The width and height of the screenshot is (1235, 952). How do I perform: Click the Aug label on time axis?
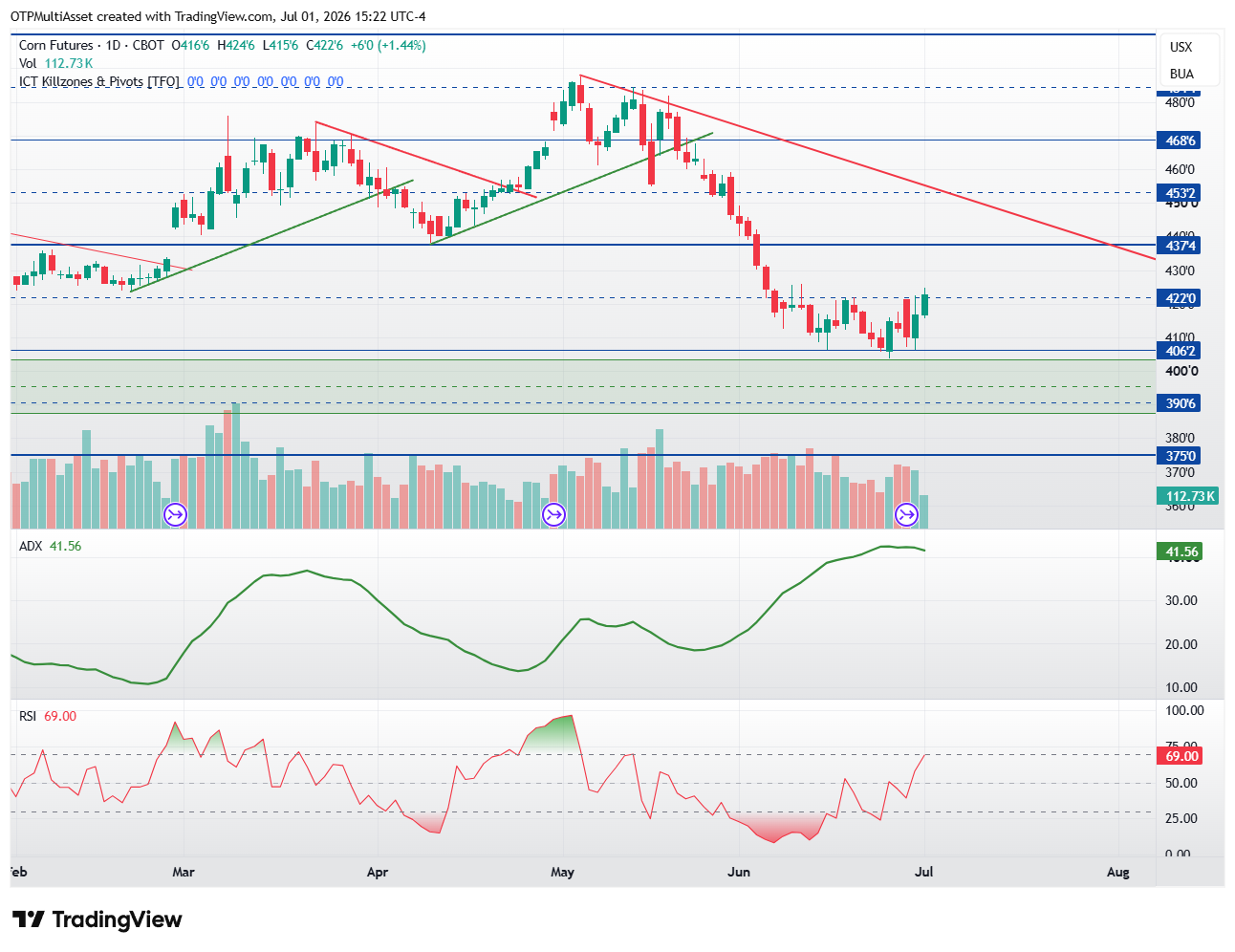pos(1117,872)
